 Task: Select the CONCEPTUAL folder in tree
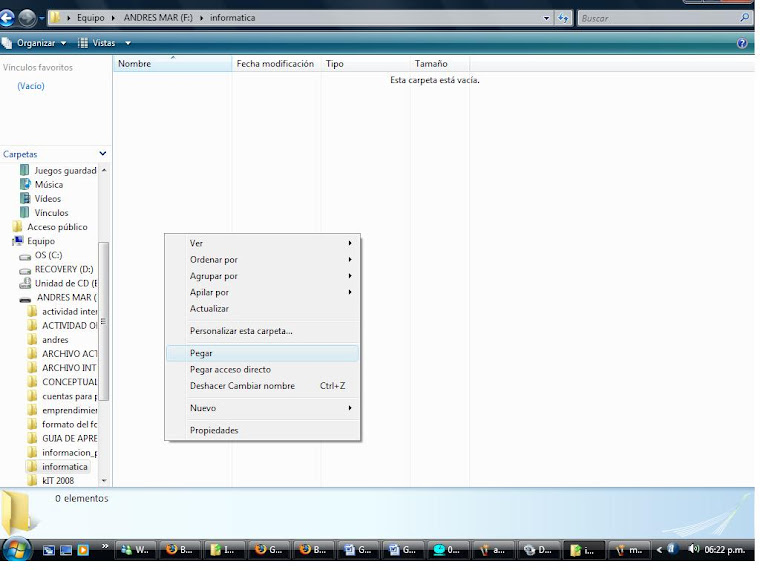pos(62,382)
